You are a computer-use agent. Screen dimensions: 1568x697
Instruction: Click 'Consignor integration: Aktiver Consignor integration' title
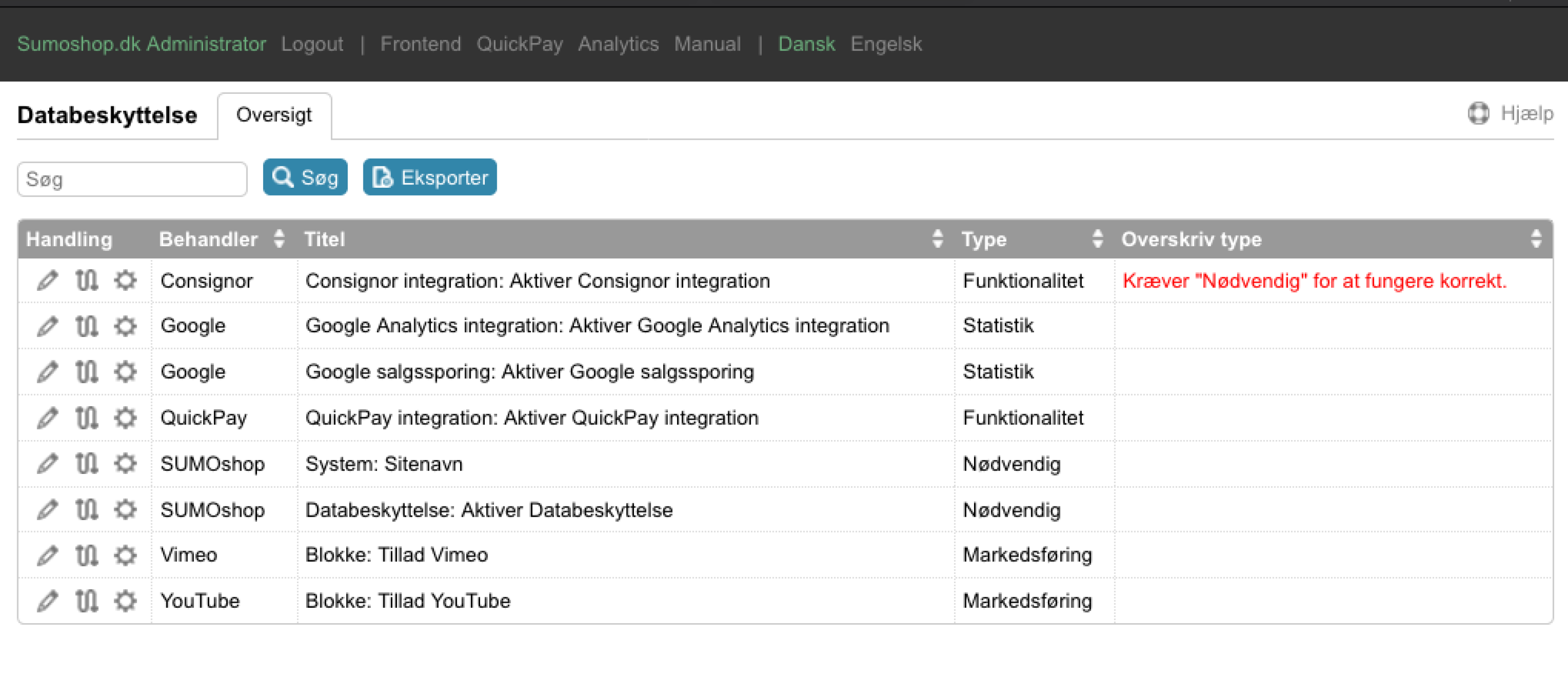pos(538,281)
